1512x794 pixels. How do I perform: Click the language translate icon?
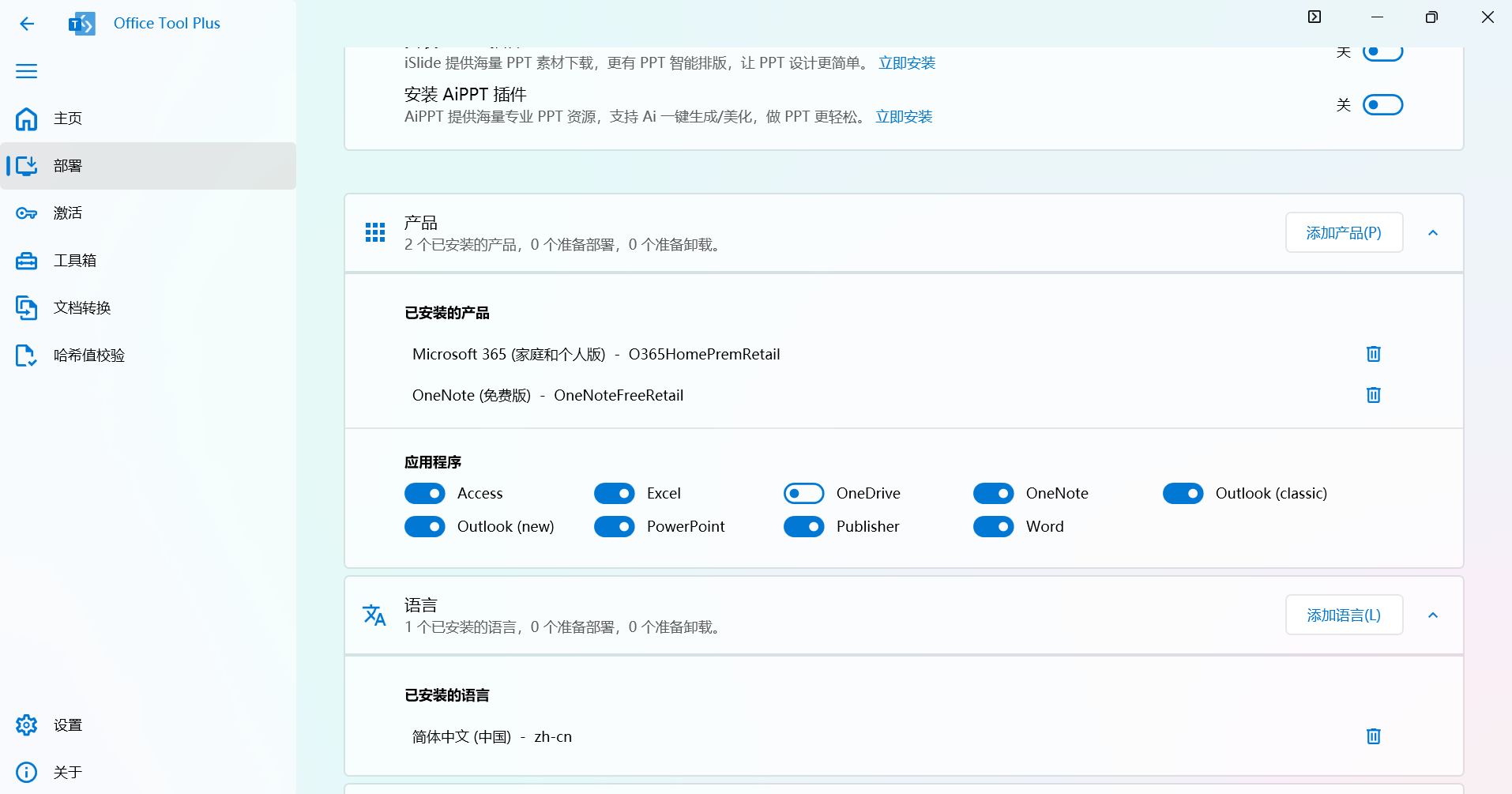pos(374,615)
